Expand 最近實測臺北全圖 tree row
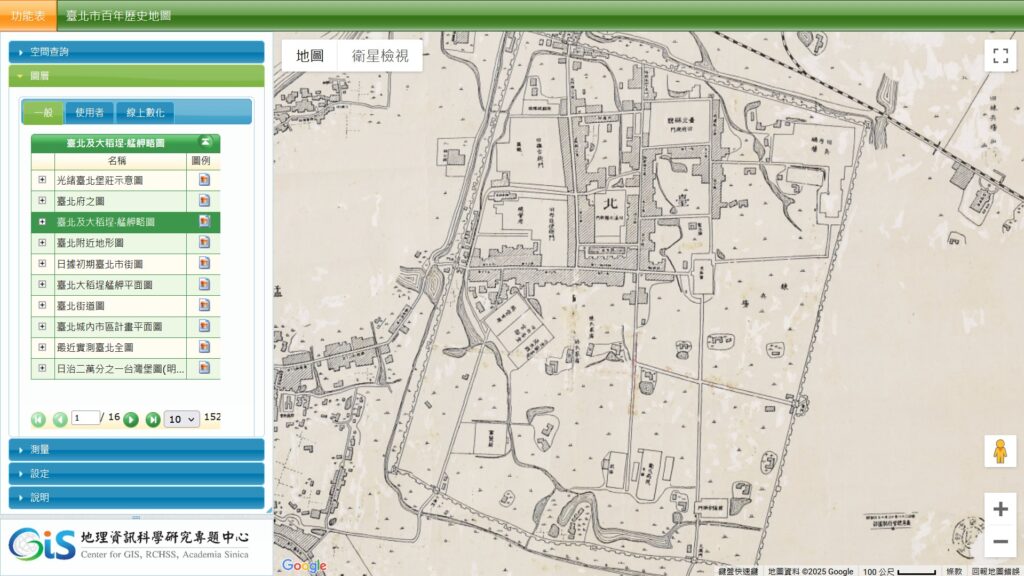 [x=42, y=347]
